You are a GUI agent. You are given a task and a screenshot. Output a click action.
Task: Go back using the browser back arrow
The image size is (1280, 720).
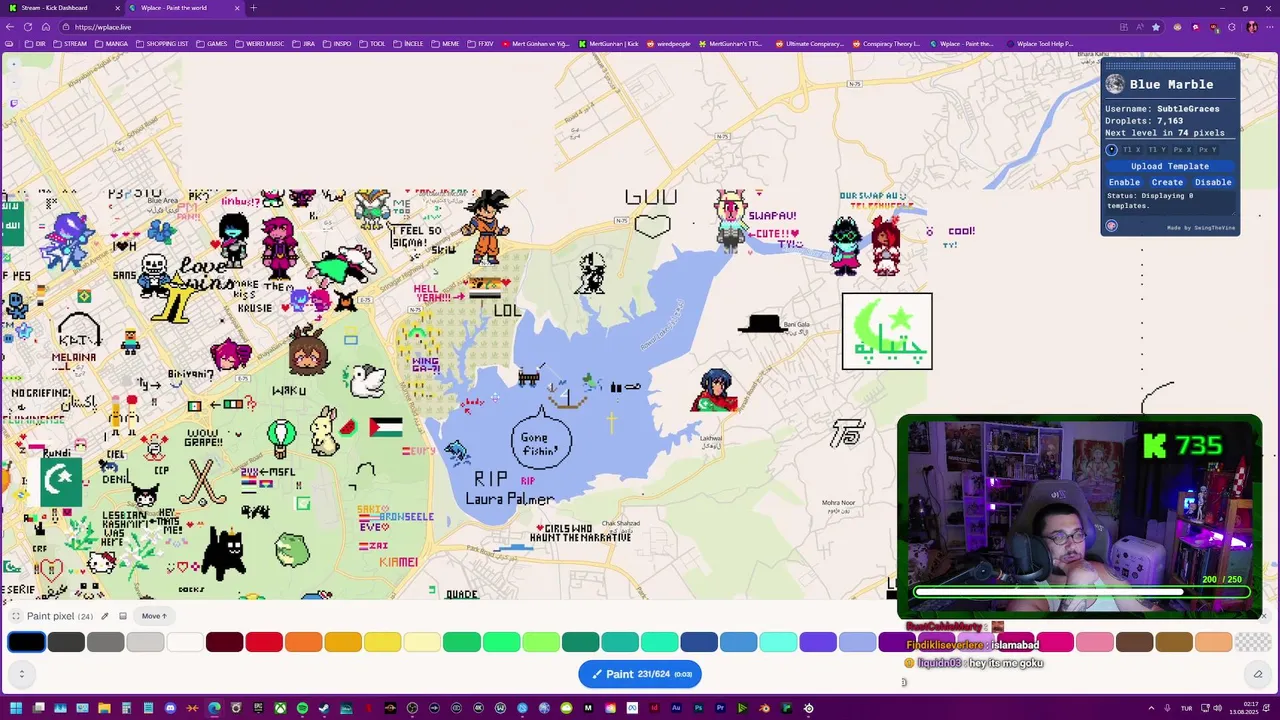tap(11, 27)
